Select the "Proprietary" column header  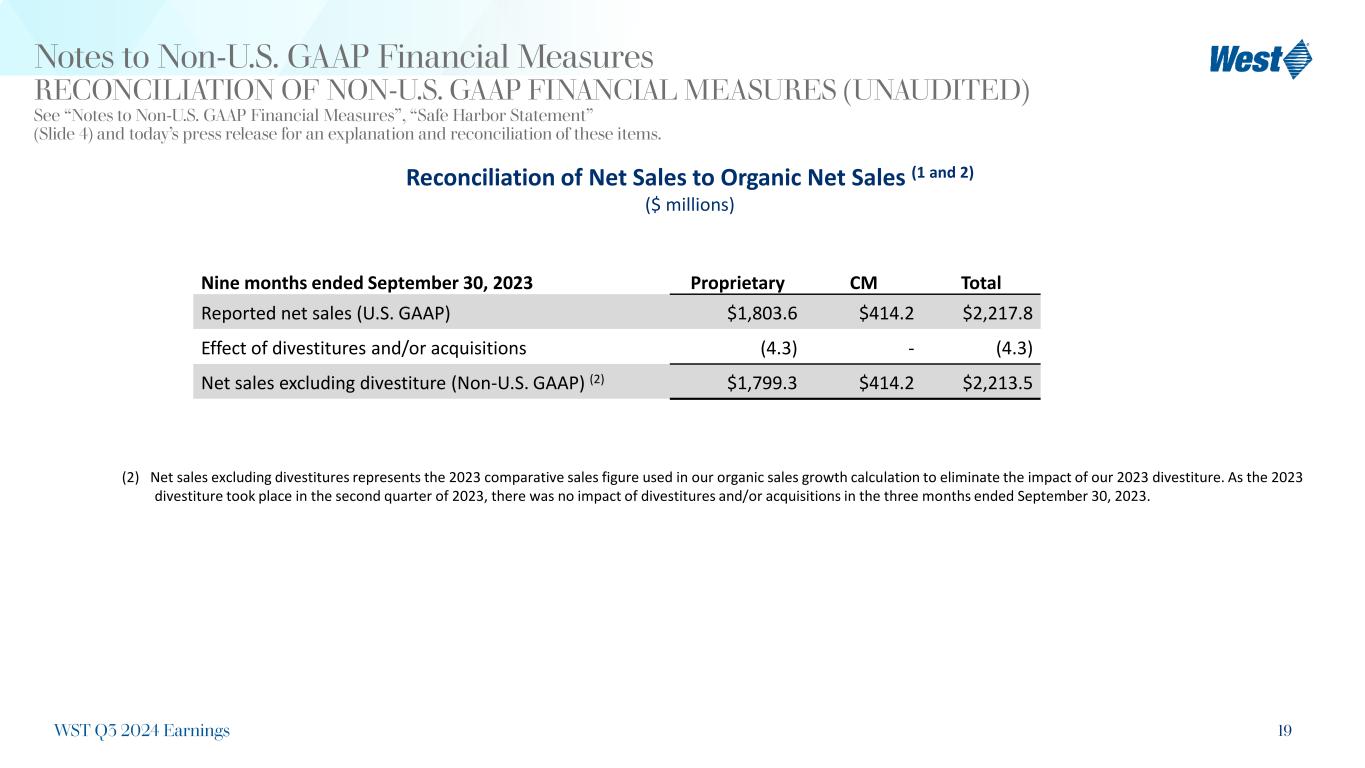click(x=737, y=283)
